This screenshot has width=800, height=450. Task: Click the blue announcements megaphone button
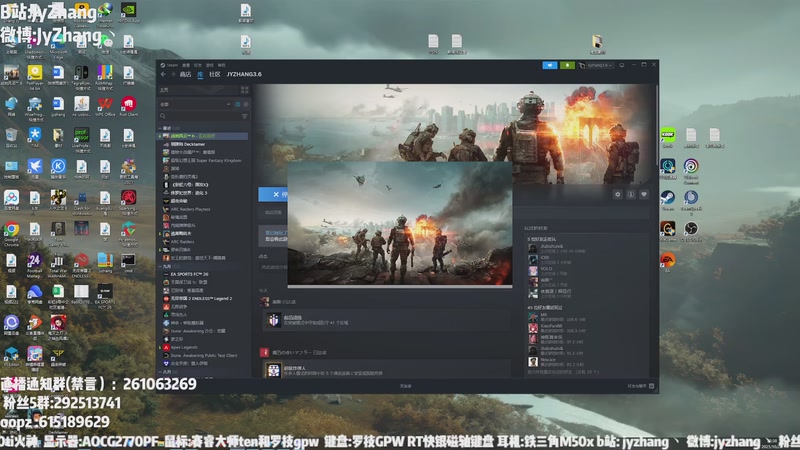coord(549,65)
